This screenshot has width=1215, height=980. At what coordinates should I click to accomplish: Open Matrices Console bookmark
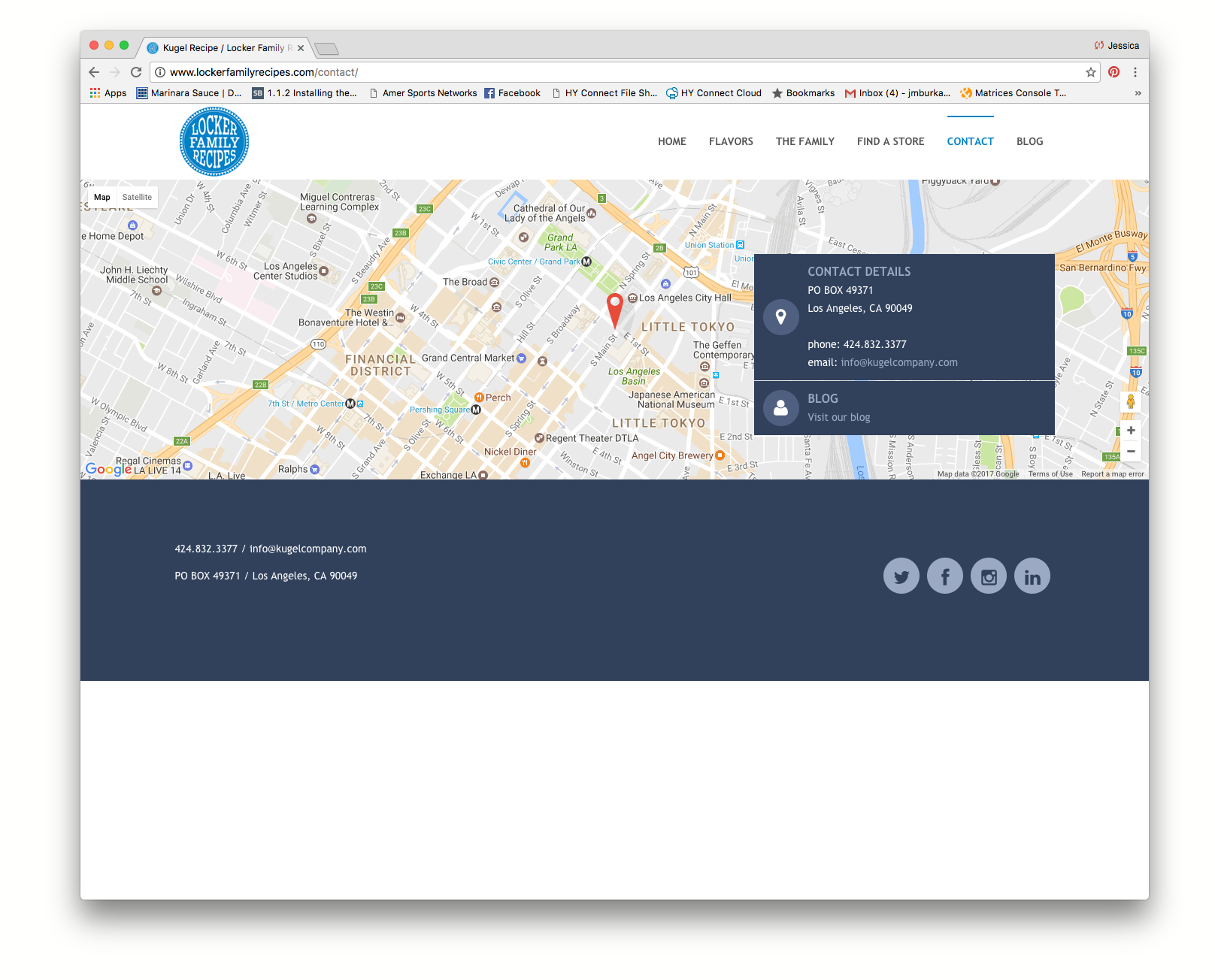1013,93
